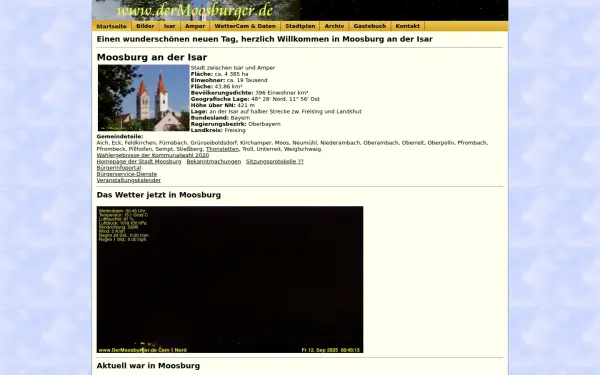Screen dimensions: 600x375
Task: Go to the Isar navigation tab
Action: [x=170, y=26]
